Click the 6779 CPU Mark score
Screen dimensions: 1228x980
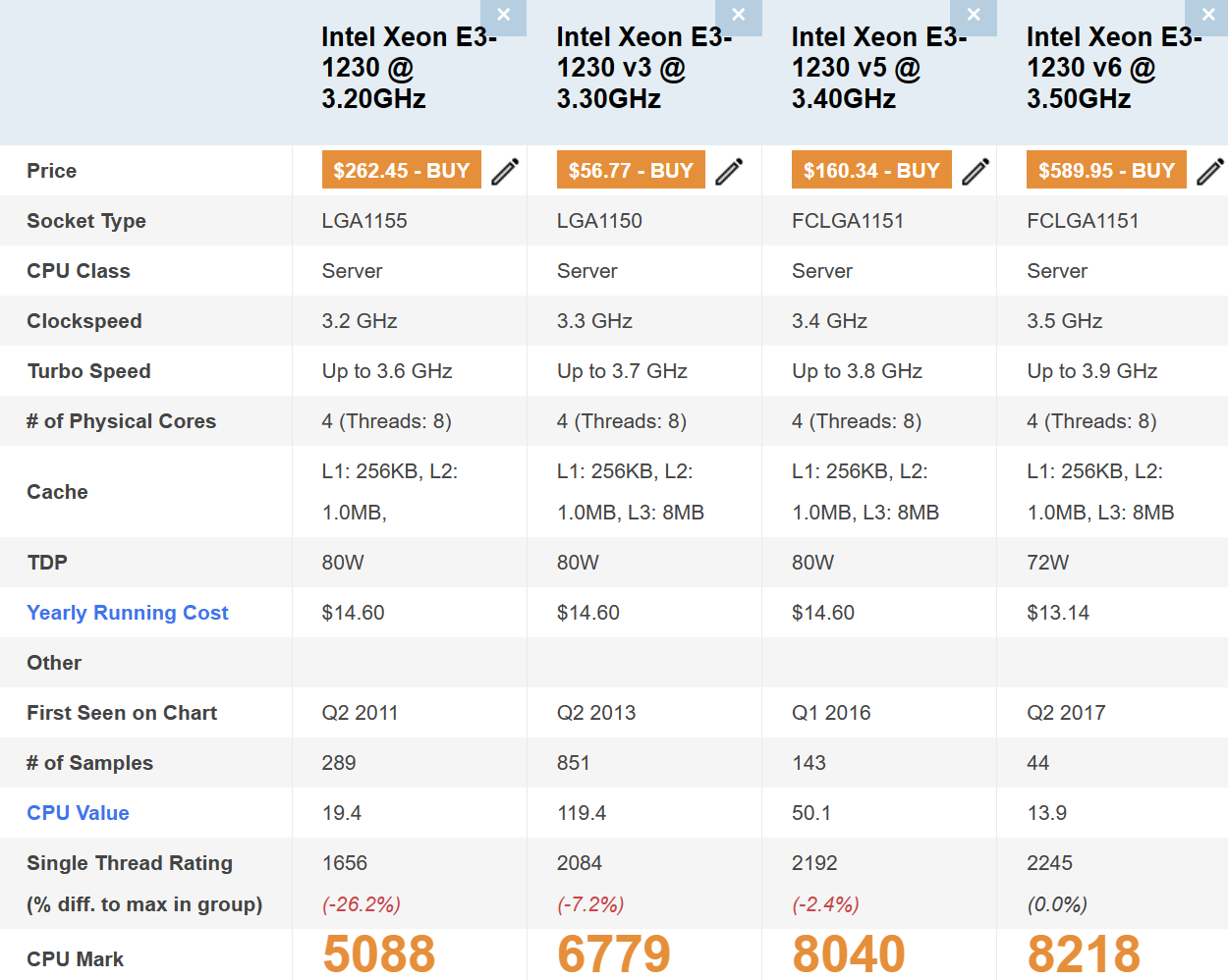(614, 953)
